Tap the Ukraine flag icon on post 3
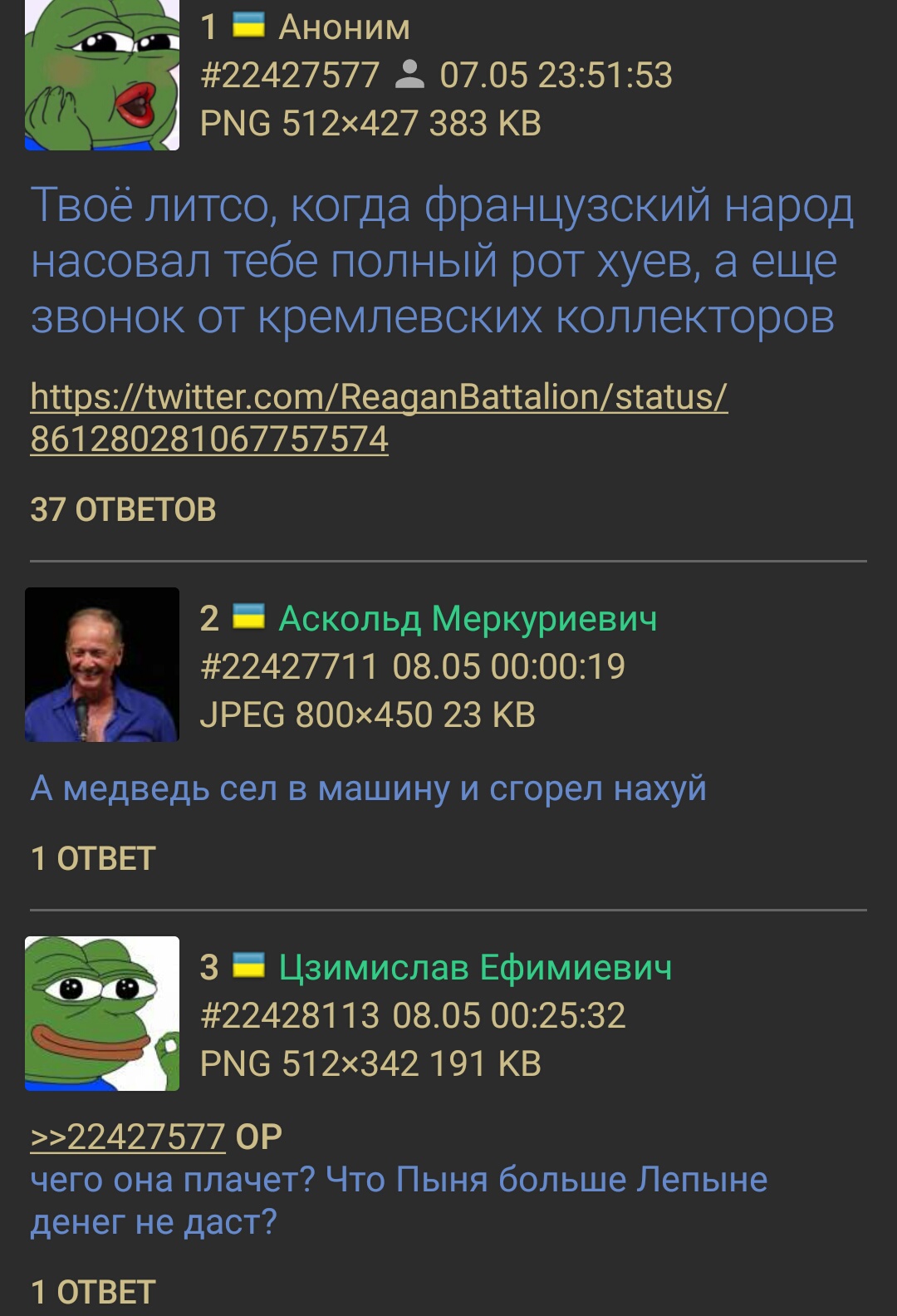The width and height of the screenshot is (897, 1316). (x=248, y=965)
